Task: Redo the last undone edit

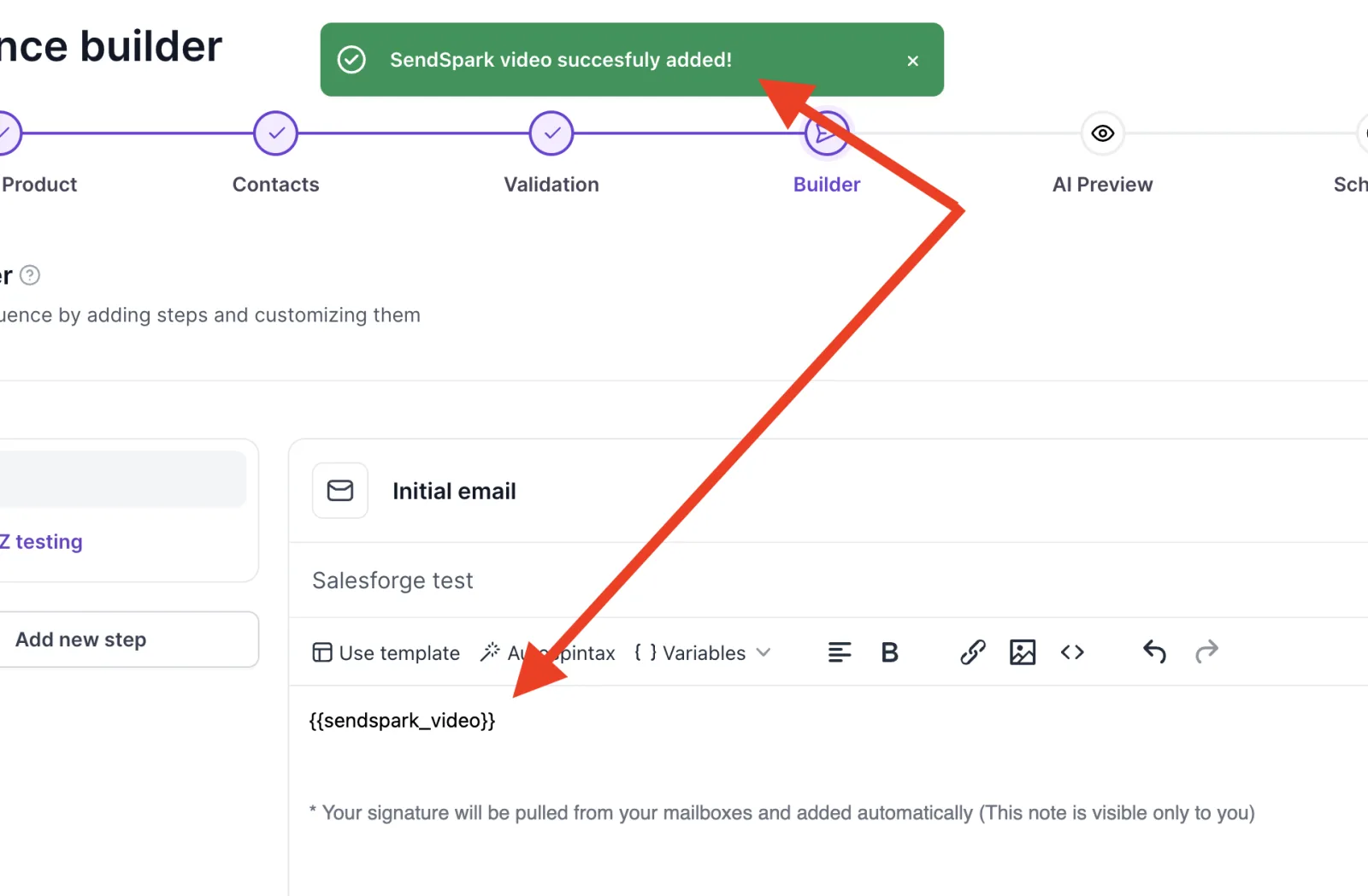Action: pos(1206,652)
